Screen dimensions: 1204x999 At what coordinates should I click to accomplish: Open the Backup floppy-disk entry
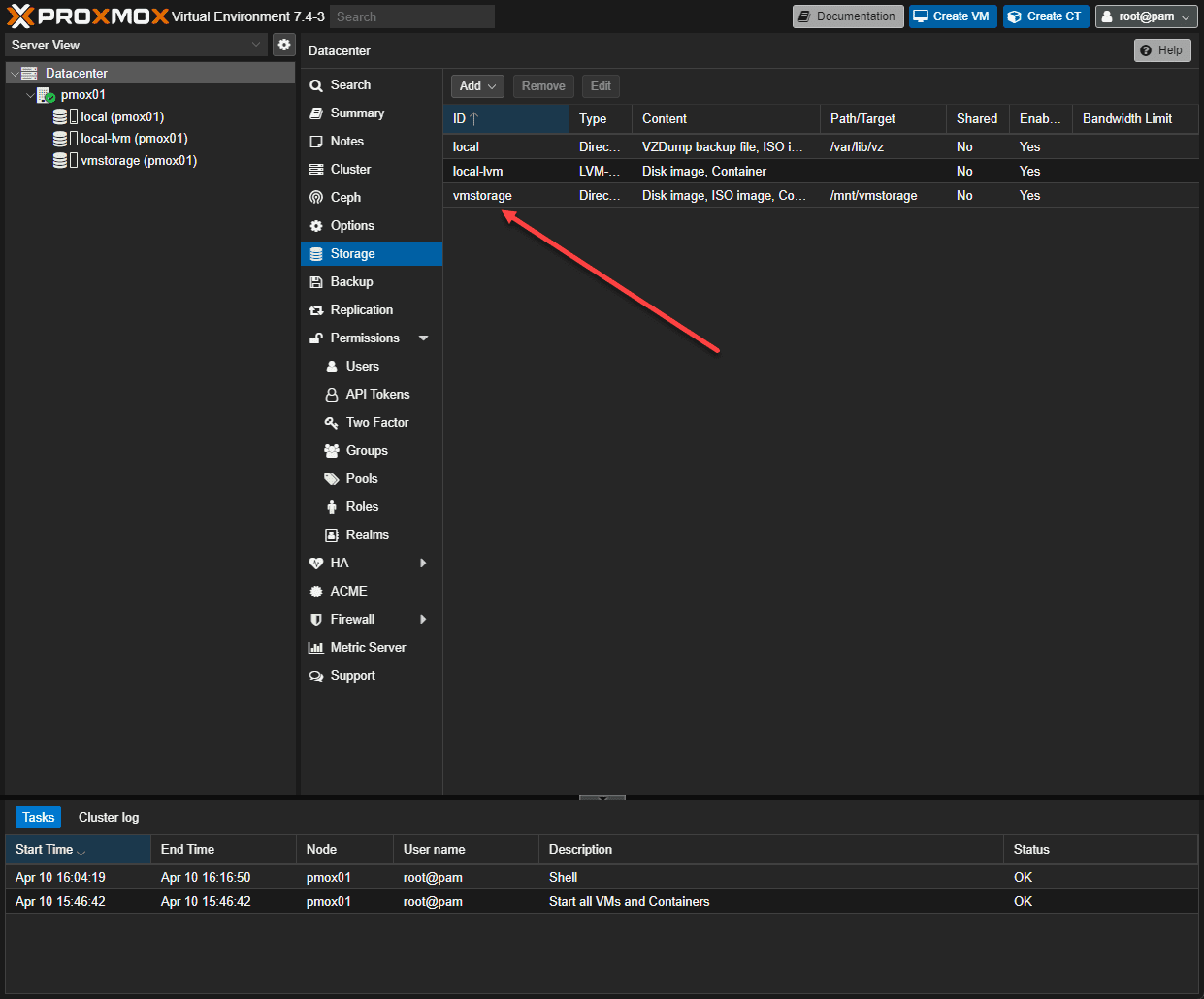coord(316,282)
